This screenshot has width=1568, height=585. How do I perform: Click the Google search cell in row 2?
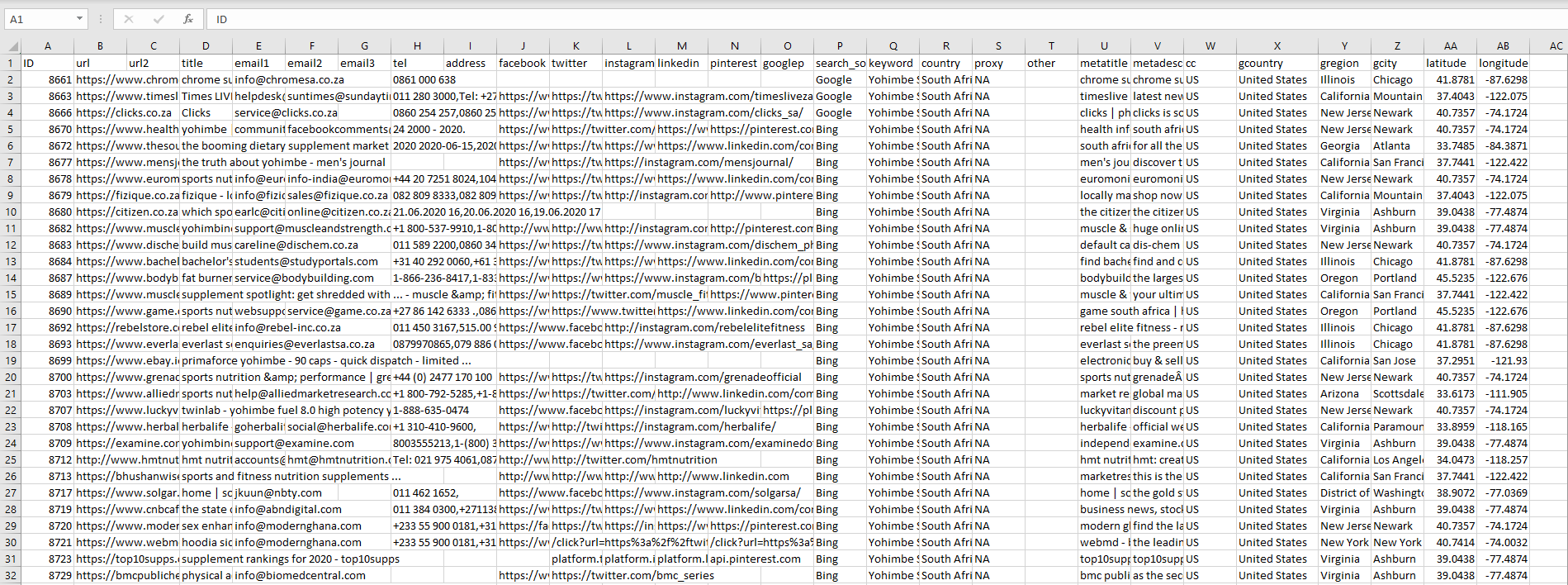[x=840, y=79]
